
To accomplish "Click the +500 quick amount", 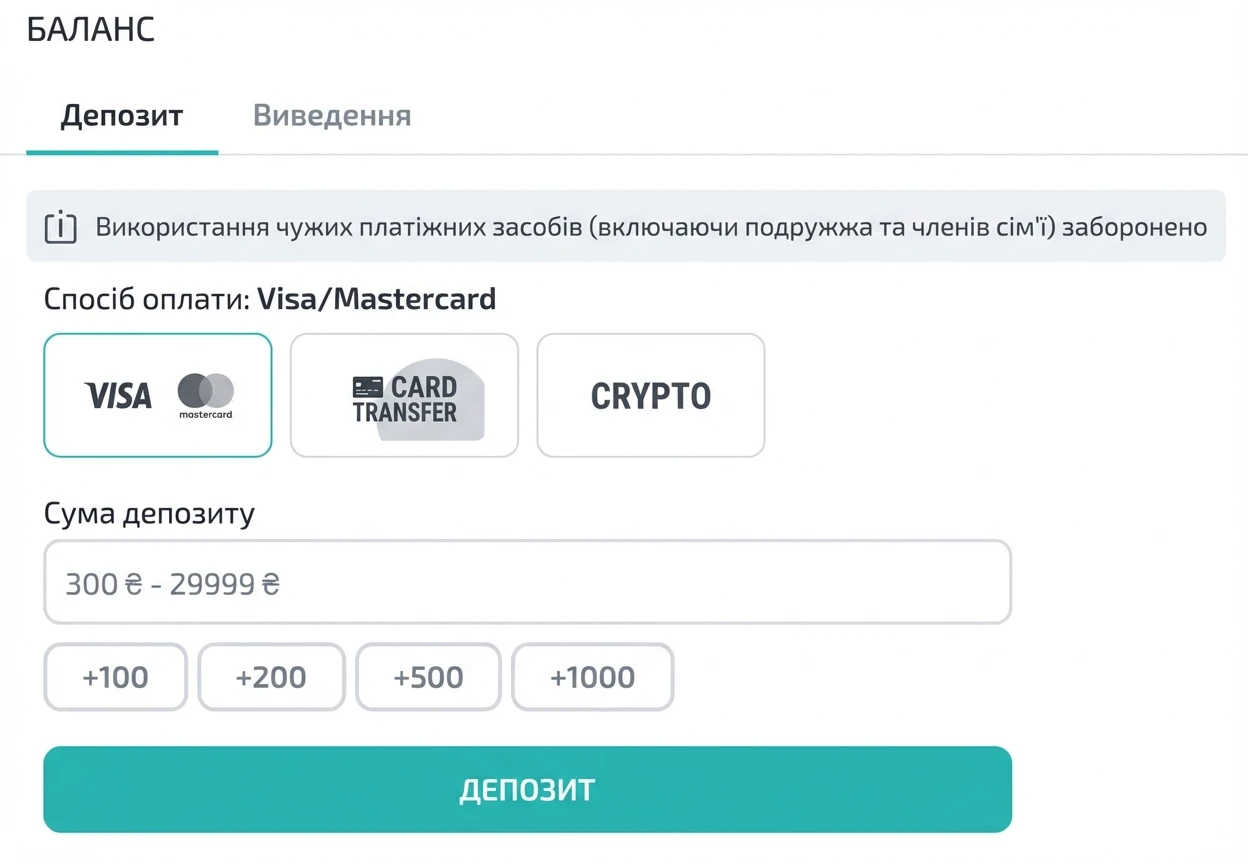I will [428, 677].
